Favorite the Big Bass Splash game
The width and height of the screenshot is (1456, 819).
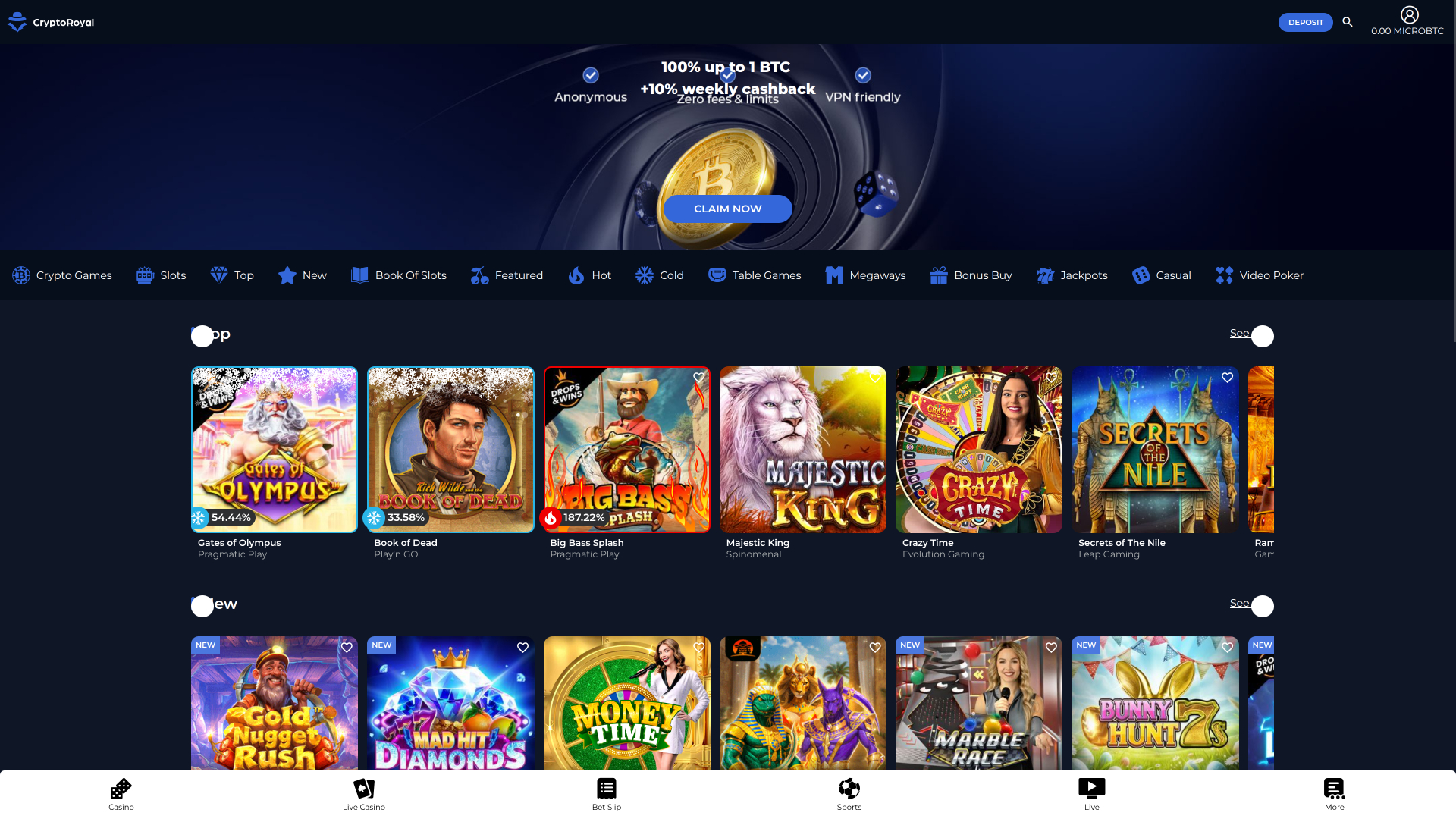pos(698,377)
